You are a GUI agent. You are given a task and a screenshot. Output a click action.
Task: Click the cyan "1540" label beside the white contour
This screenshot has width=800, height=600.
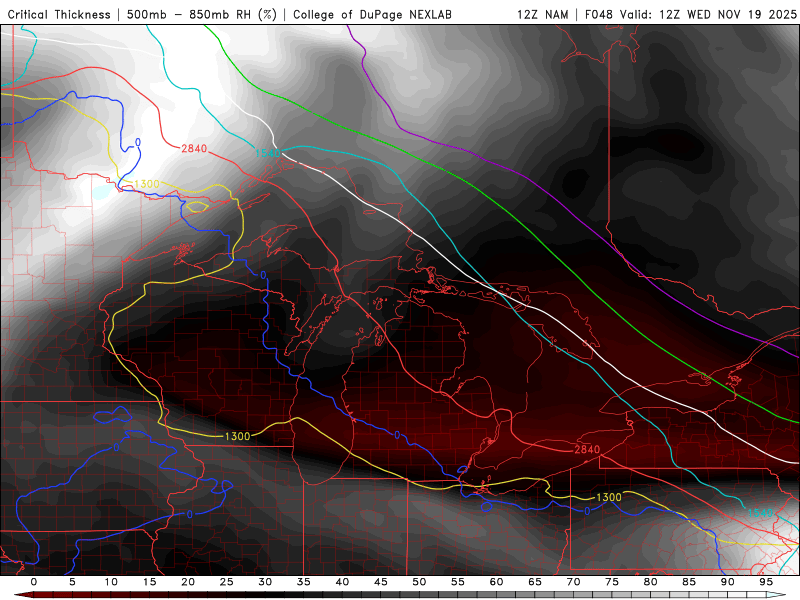coord(267,153)
